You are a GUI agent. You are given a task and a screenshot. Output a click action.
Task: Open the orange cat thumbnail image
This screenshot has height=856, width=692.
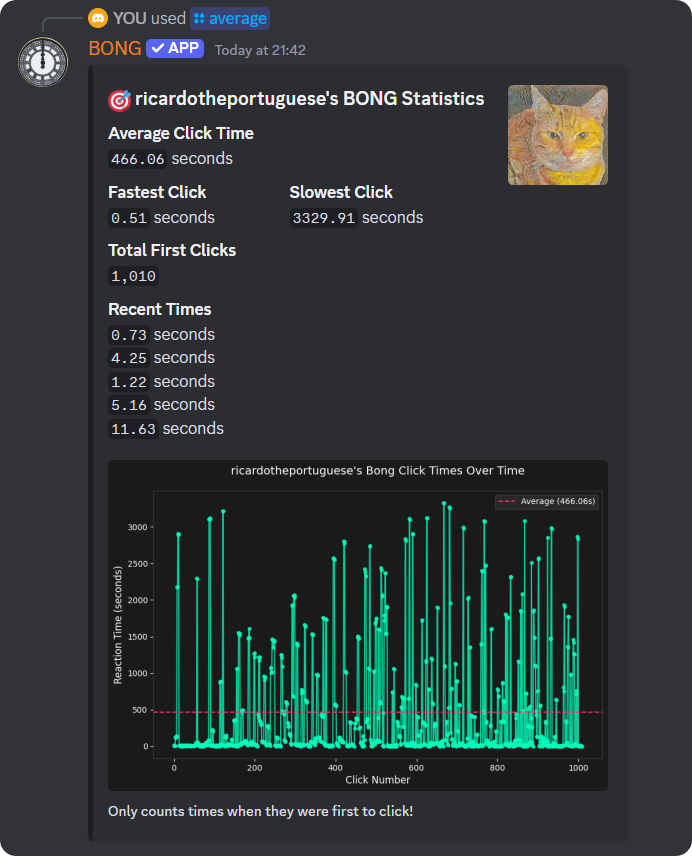[557, 135]
